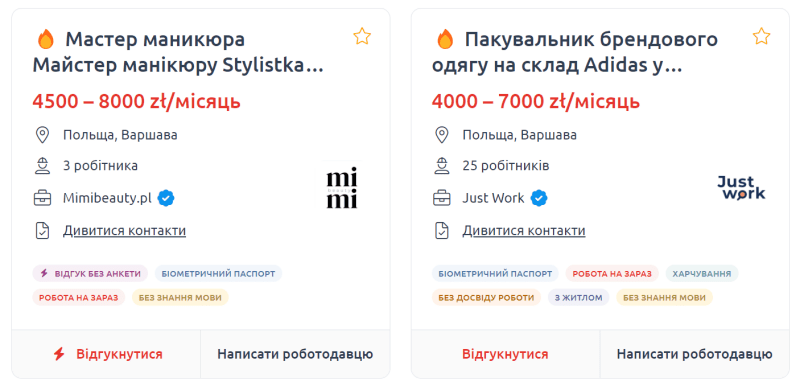
Task: Write to the Mimibeauty employer
Action: tap(295, 354)
